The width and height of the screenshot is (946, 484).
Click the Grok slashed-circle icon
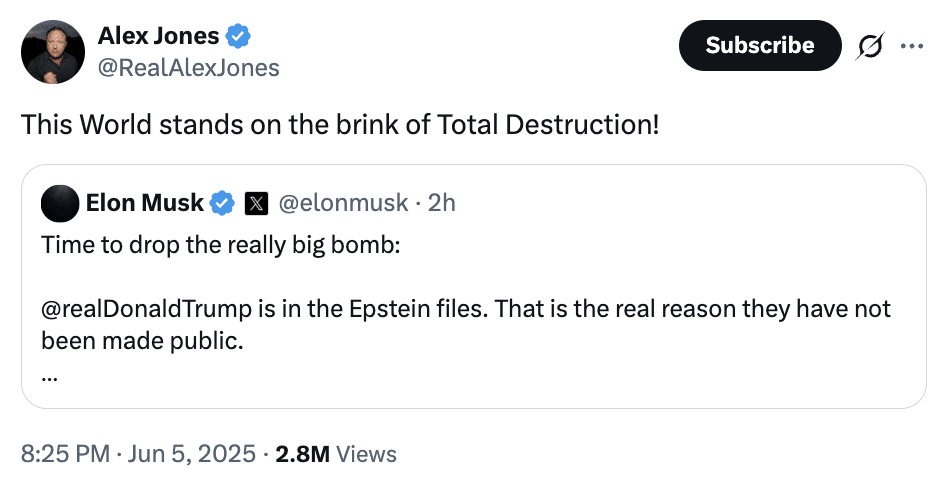(870, 46)
